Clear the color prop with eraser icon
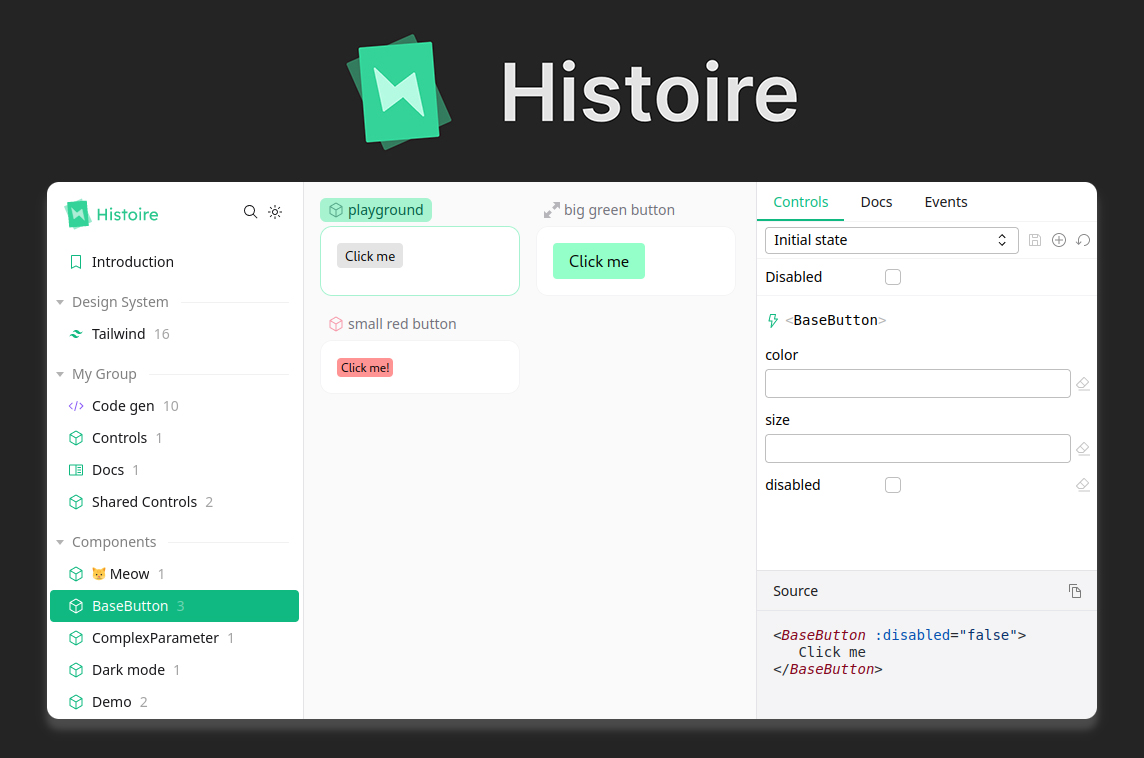The height and width of the screenshot is (758, 1144). (1083, 384)
